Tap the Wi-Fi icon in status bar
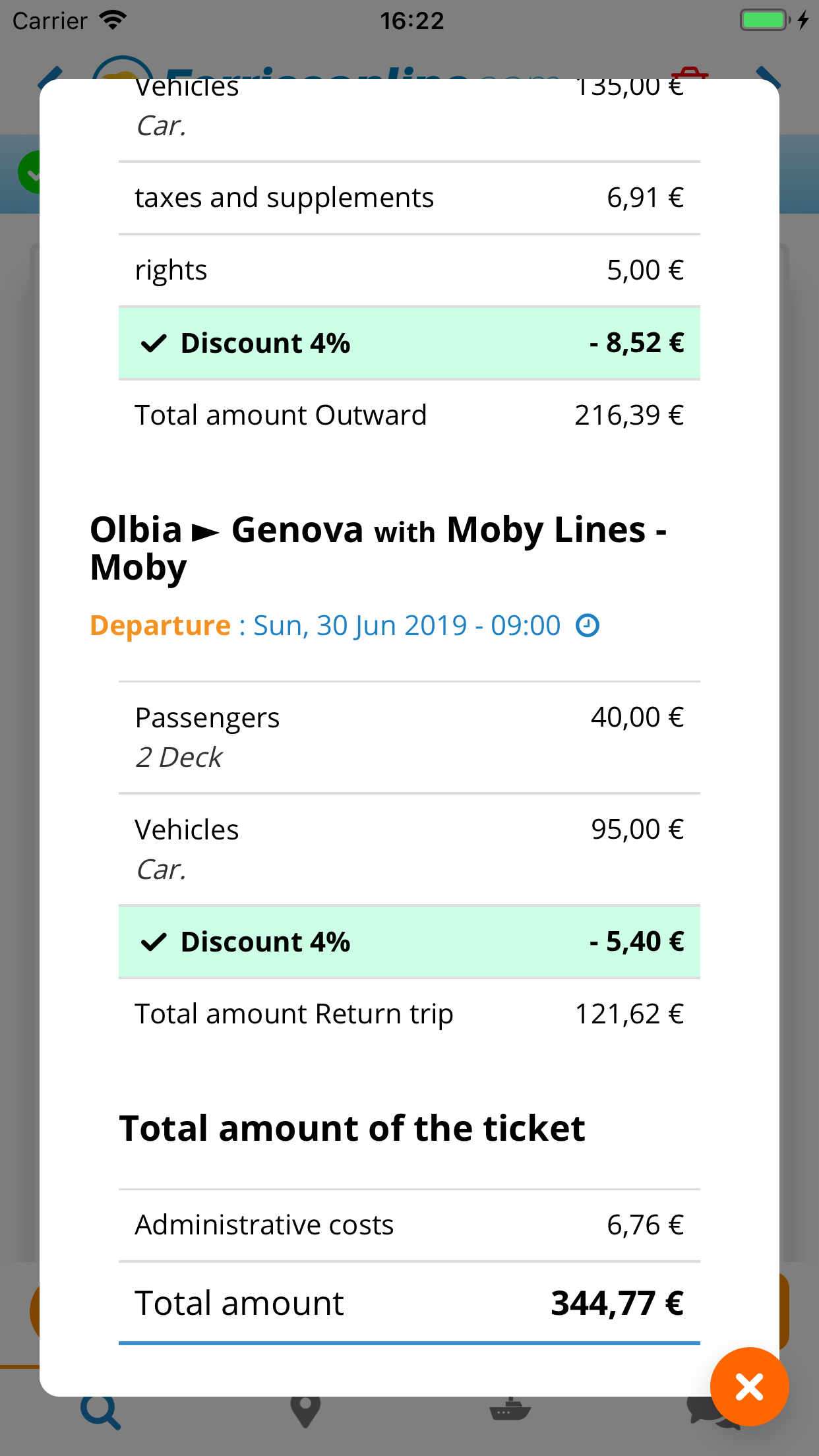This screenshot has height=1456, width=819. (113, 20)
